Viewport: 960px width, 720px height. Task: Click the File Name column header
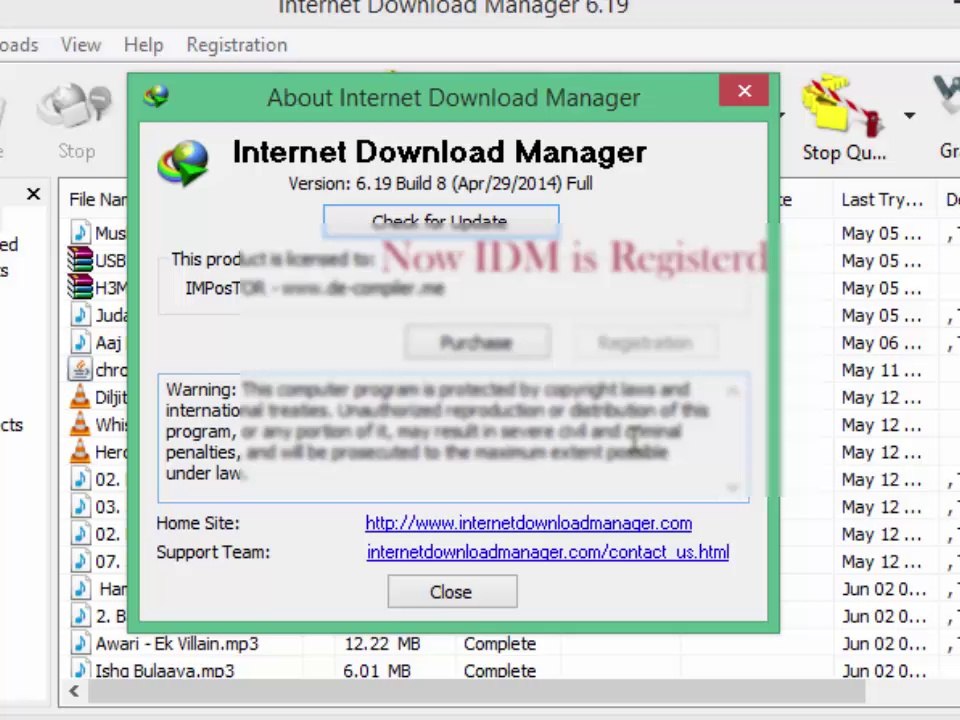click(98, 200)
